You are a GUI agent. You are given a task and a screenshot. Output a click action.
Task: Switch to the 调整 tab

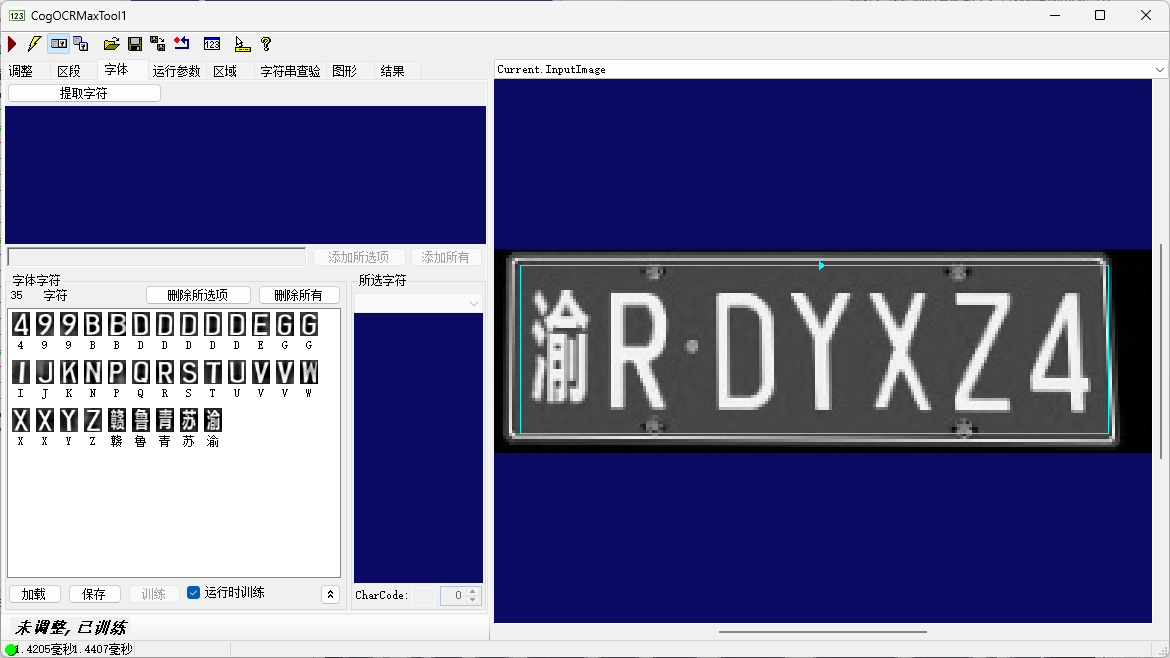[21, 71]
